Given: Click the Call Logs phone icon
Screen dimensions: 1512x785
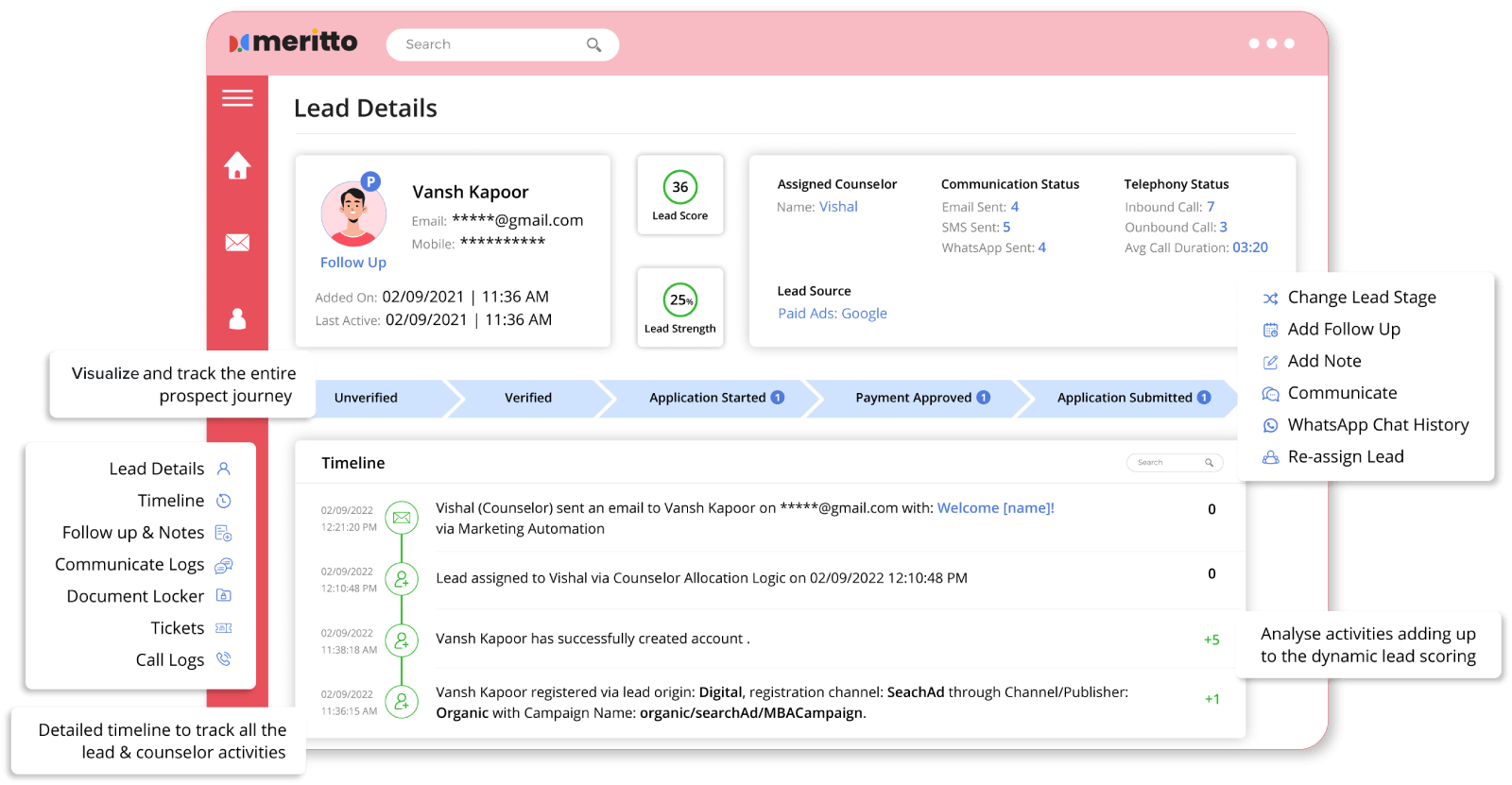Looking at the screenshot, I should coord(224,659).
